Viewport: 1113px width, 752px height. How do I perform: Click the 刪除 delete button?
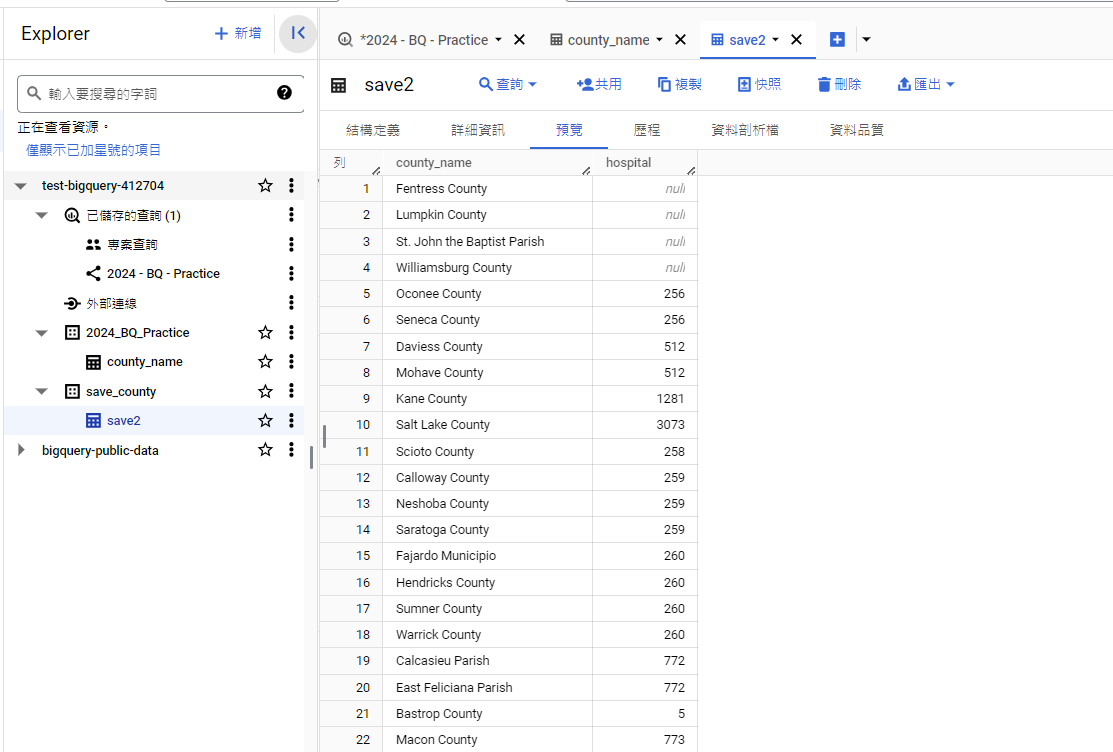(840, 85)
